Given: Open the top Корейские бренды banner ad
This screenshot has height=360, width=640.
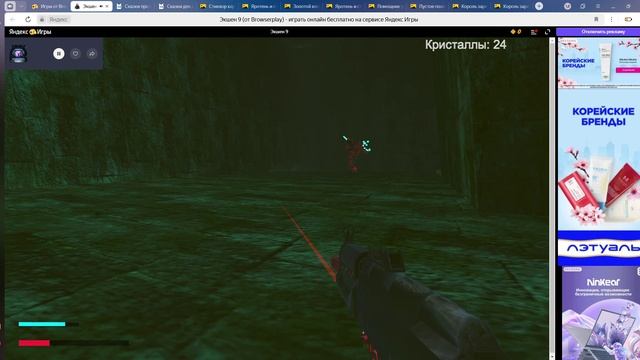Looking at the screenshot, I should (x=598, y=62).
